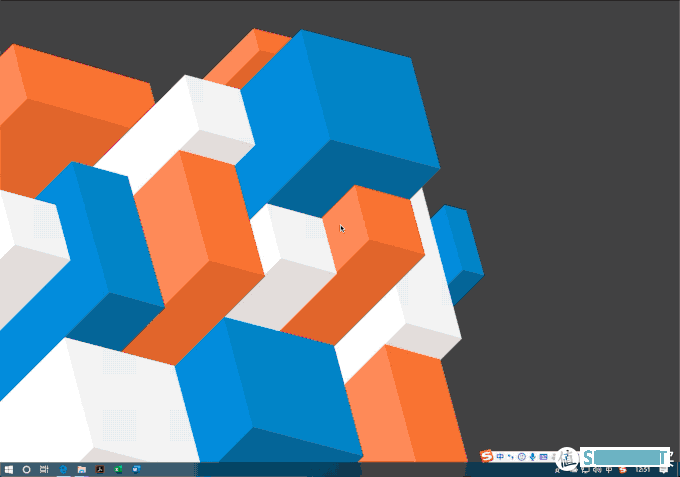Open the Windows Start menu
This screenshot has width=680, height=477.
(x=8, y=470)
